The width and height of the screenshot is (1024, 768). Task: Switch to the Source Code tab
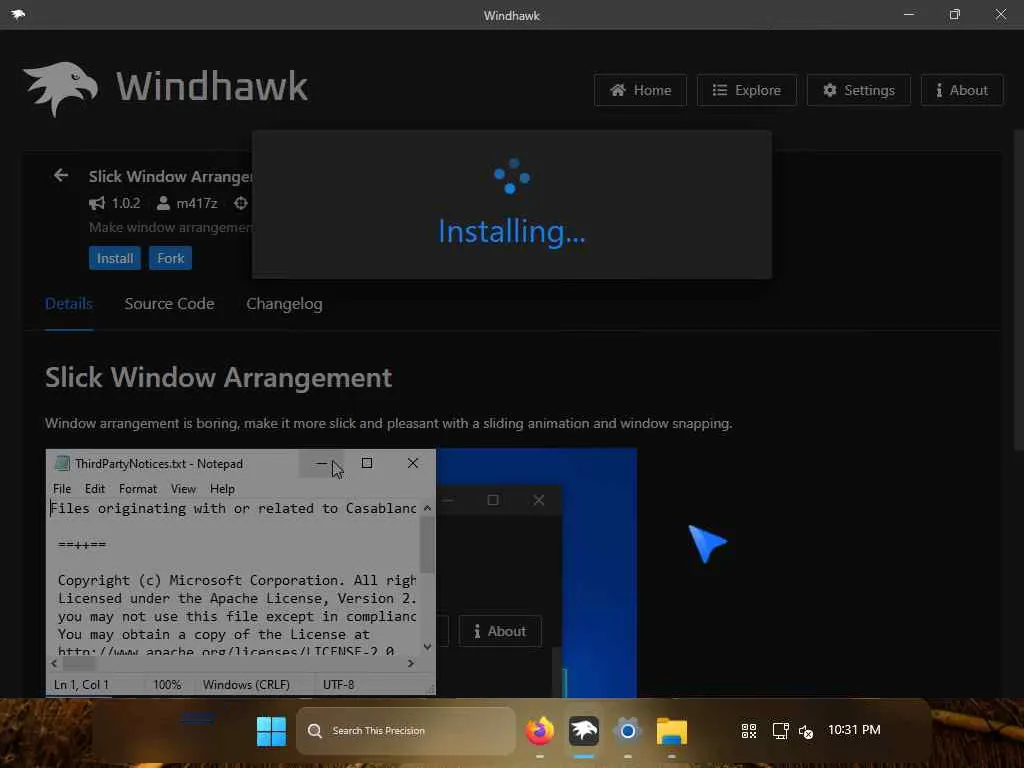pos(169,304)
